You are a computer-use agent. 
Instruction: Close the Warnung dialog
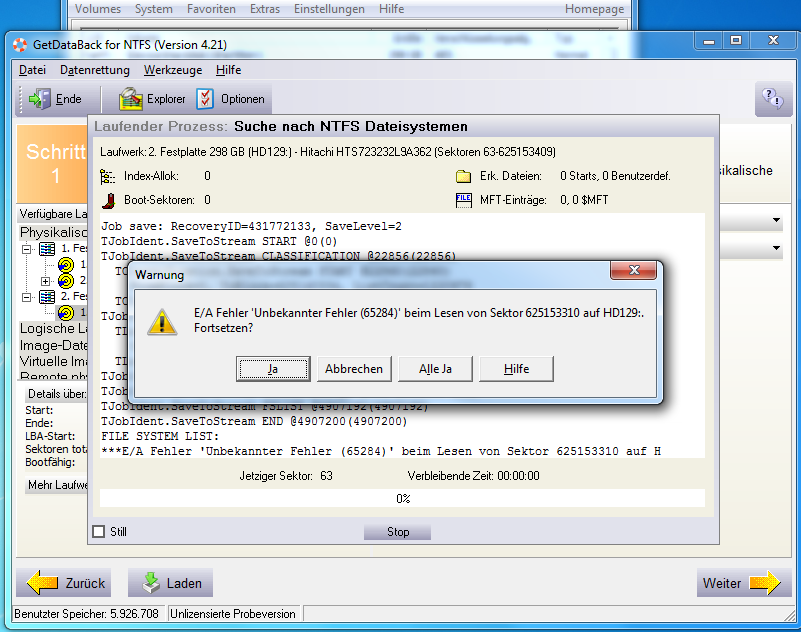point(633,270)
